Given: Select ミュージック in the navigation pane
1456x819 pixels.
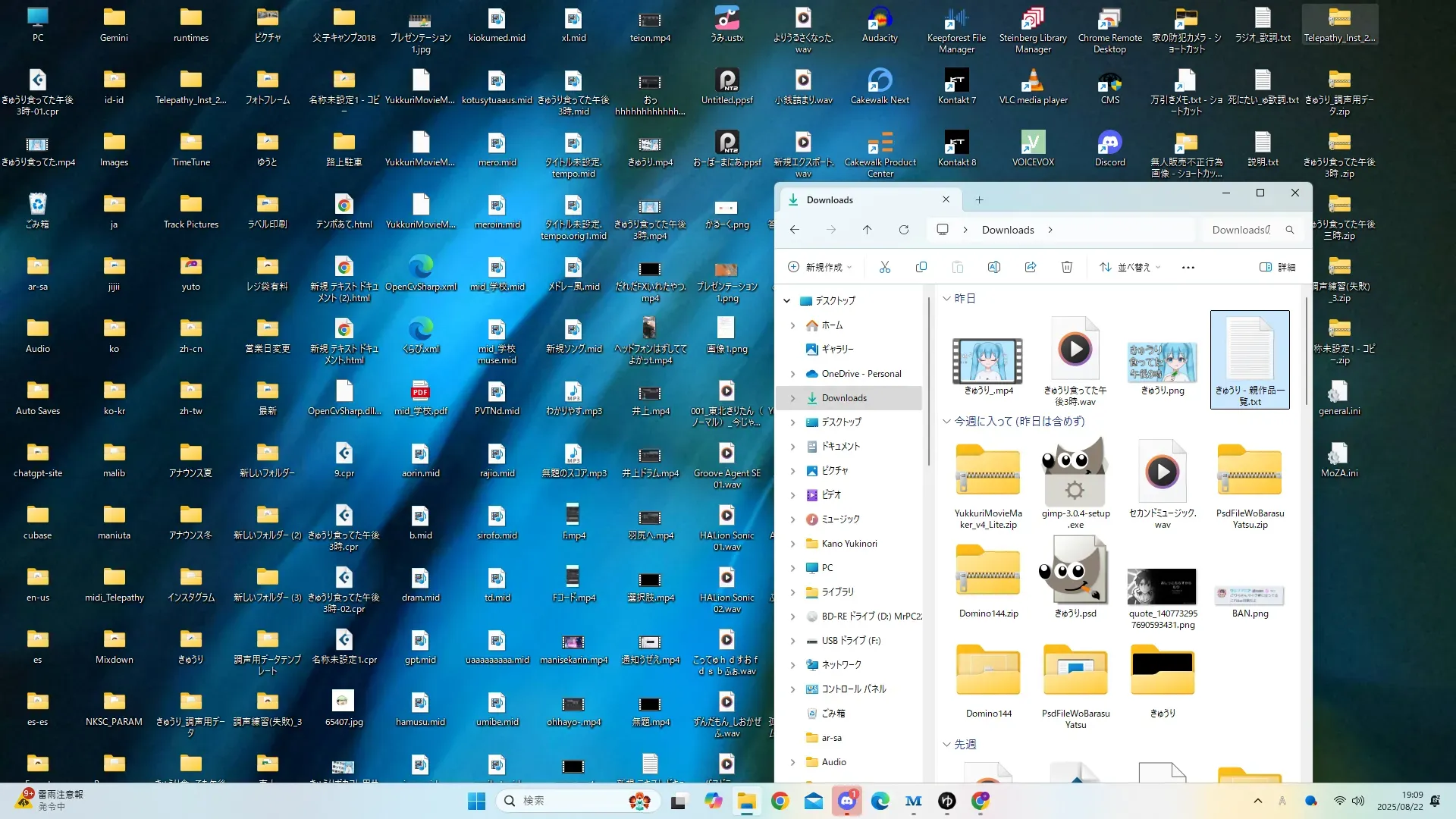Looking at the screenshot, I should click(840, 519).
